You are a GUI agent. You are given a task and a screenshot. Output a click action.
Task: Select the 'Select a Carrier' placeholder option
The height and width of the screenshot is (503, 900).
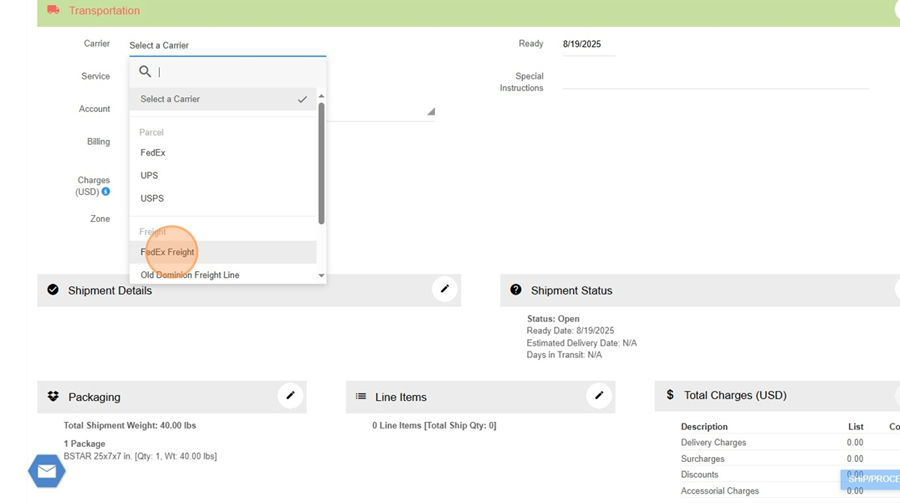(170, 99)
